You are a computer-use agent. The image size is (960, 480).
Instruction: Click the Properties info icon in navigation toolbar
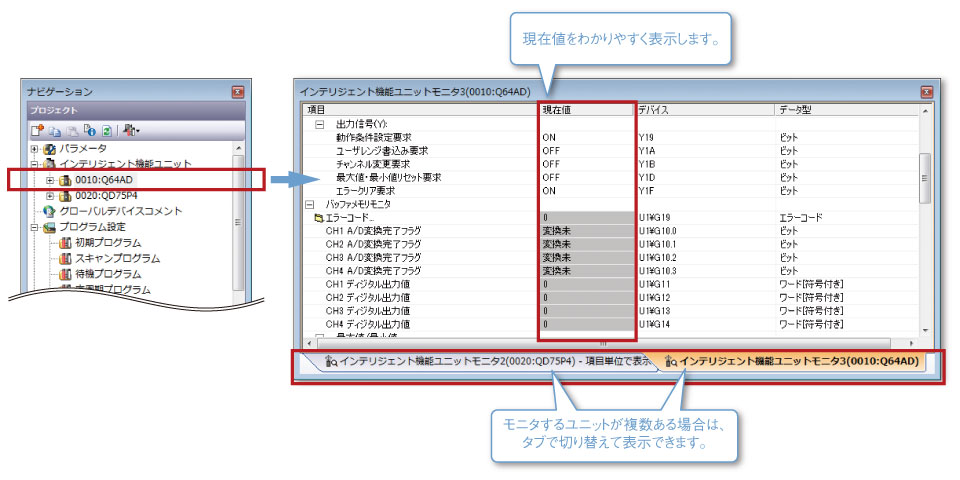point(89,130)
